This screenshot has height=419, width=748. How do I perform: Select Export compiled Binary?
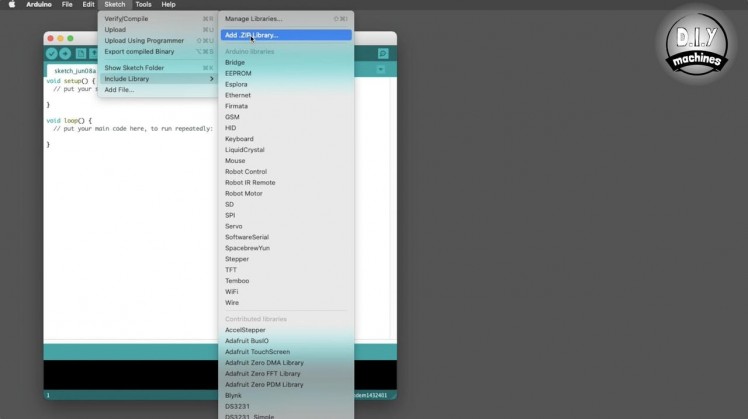click(158, 52)
